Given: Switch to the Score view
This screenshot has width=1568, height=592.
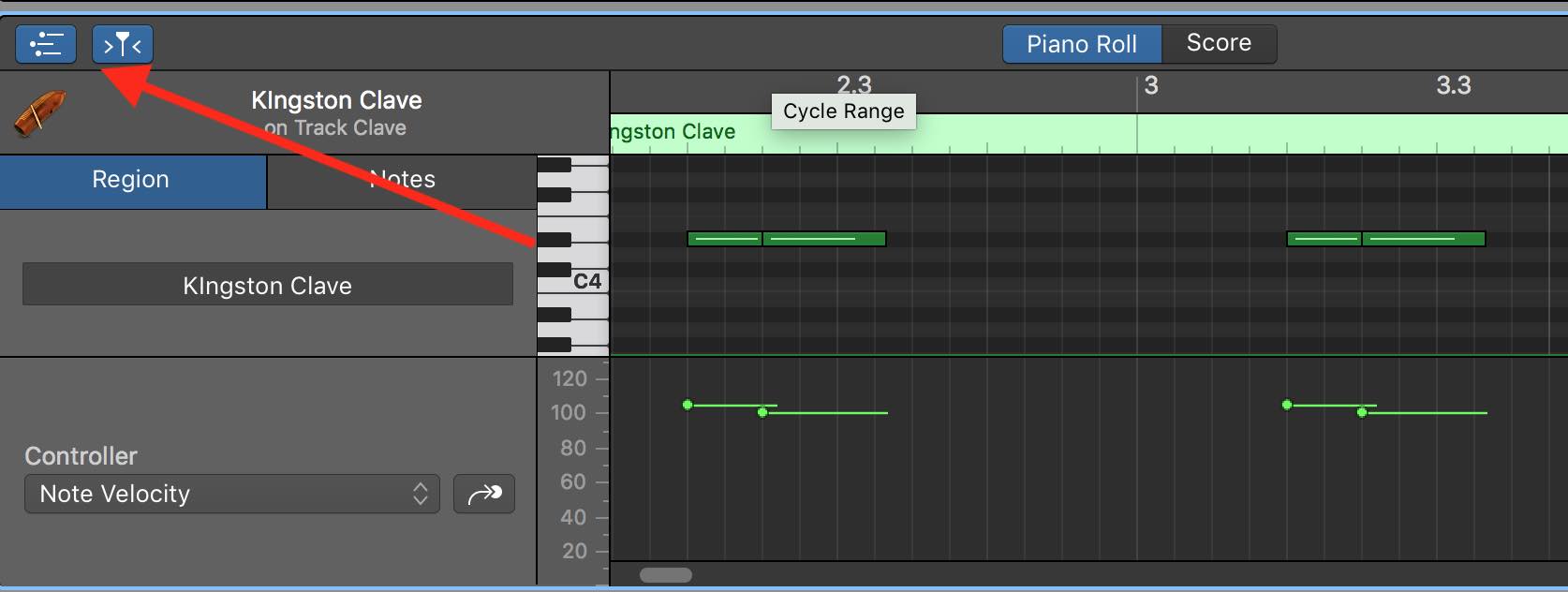Looking at the screenshot, I should coord(1219,43).
